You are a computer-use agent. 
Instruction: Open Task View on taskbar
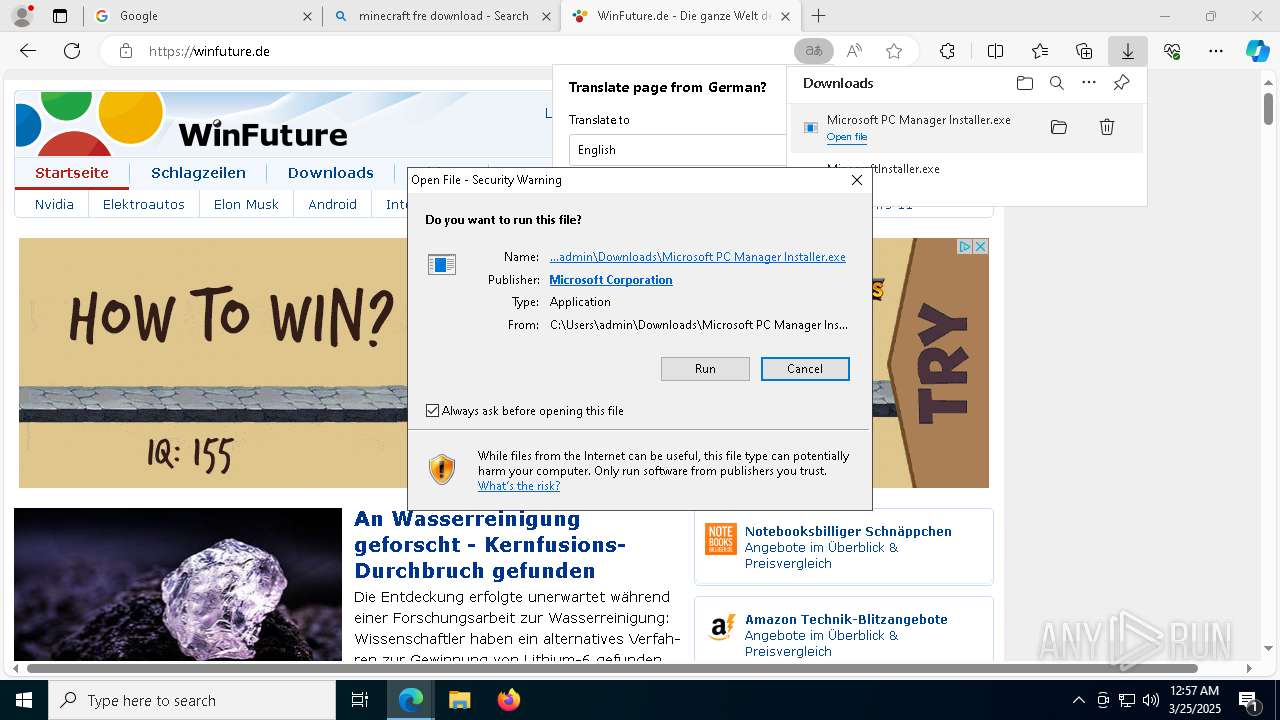point(360,700)
